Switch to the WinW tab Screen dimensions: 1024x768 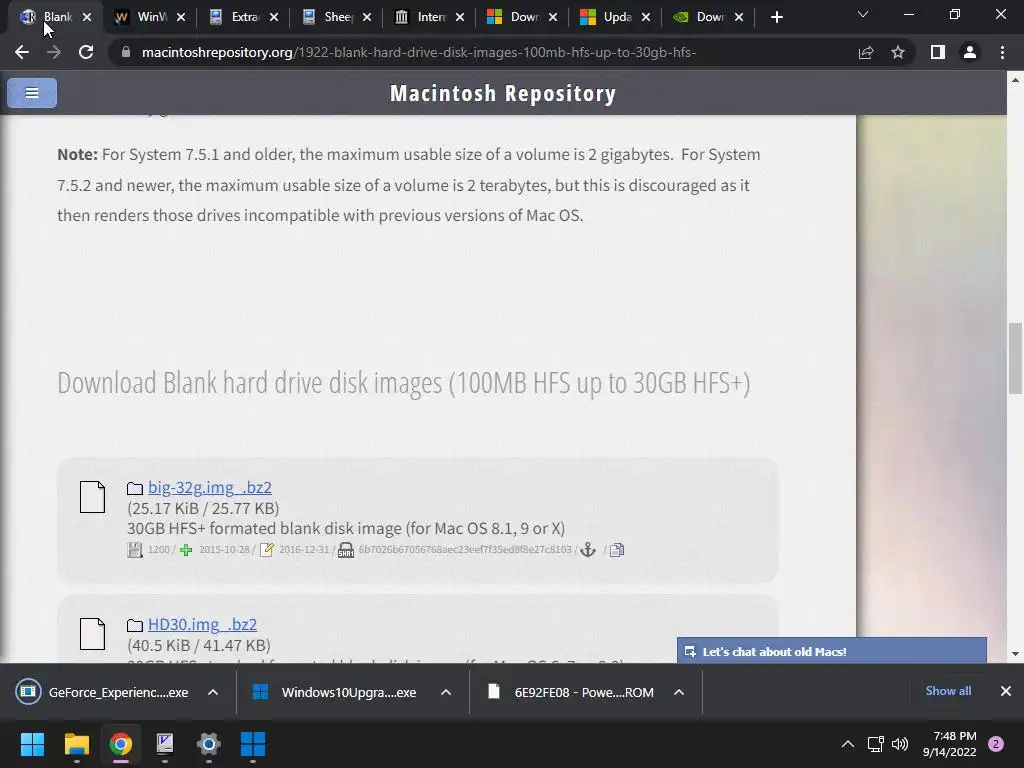pos(142,17)
